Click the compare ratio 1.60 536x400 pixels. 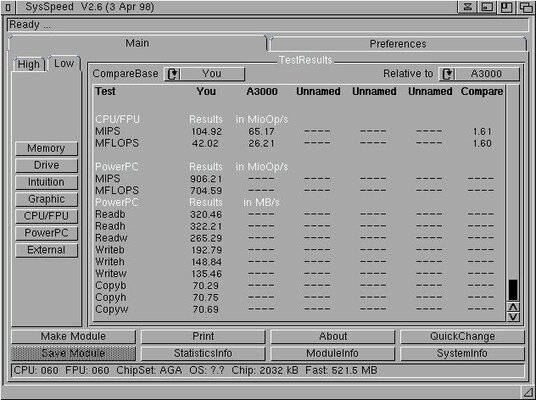pyautogui.click(x=482, y=143)
